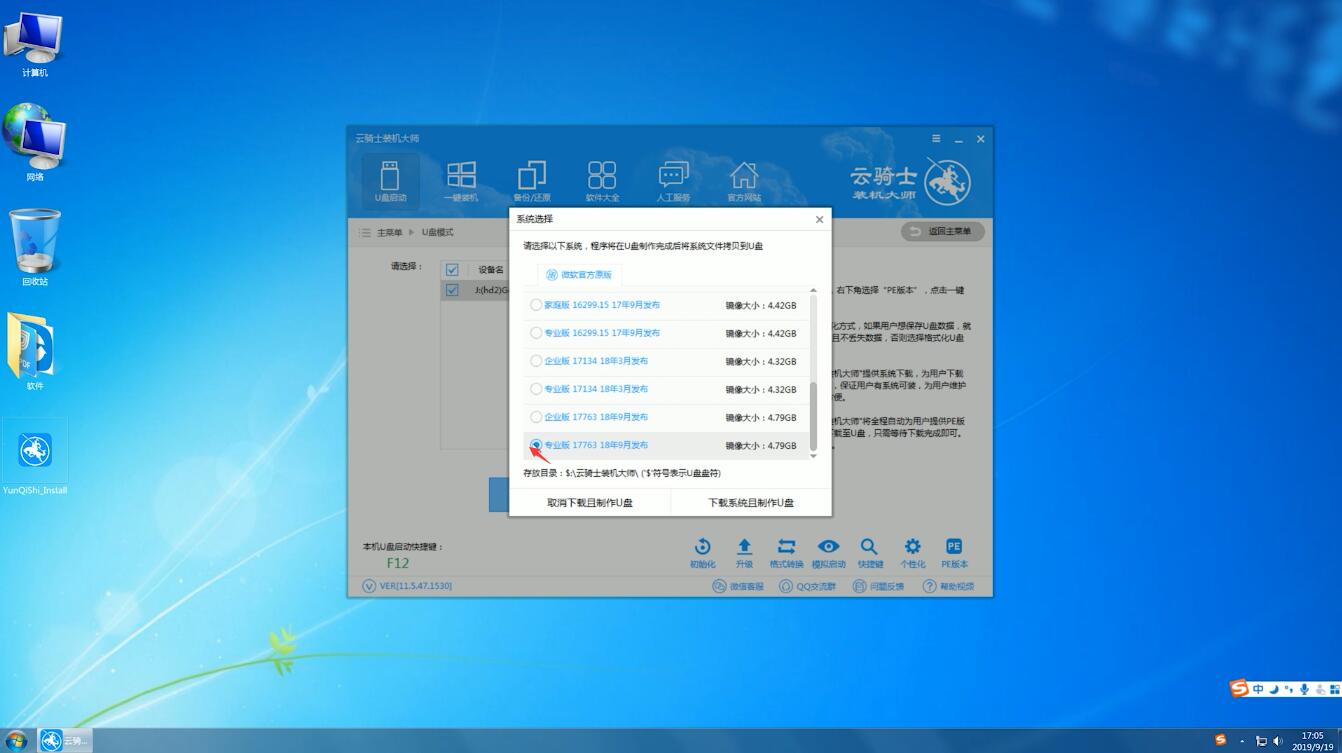Click the F12 shortcut key text

[x=398, y=563]
